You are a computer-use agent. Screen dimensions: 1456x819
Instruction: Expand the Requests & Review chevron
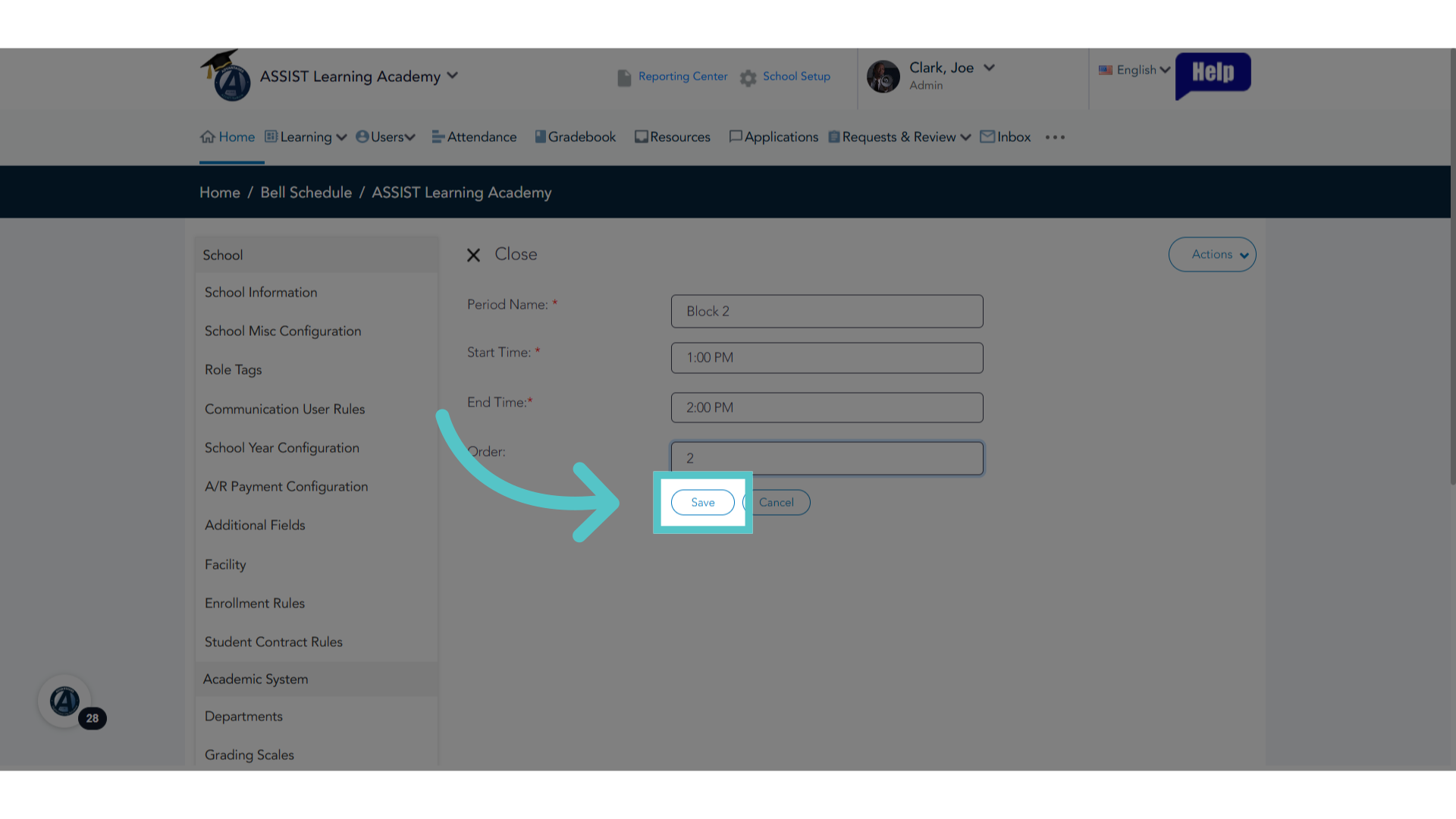click(x=965, y=137)
